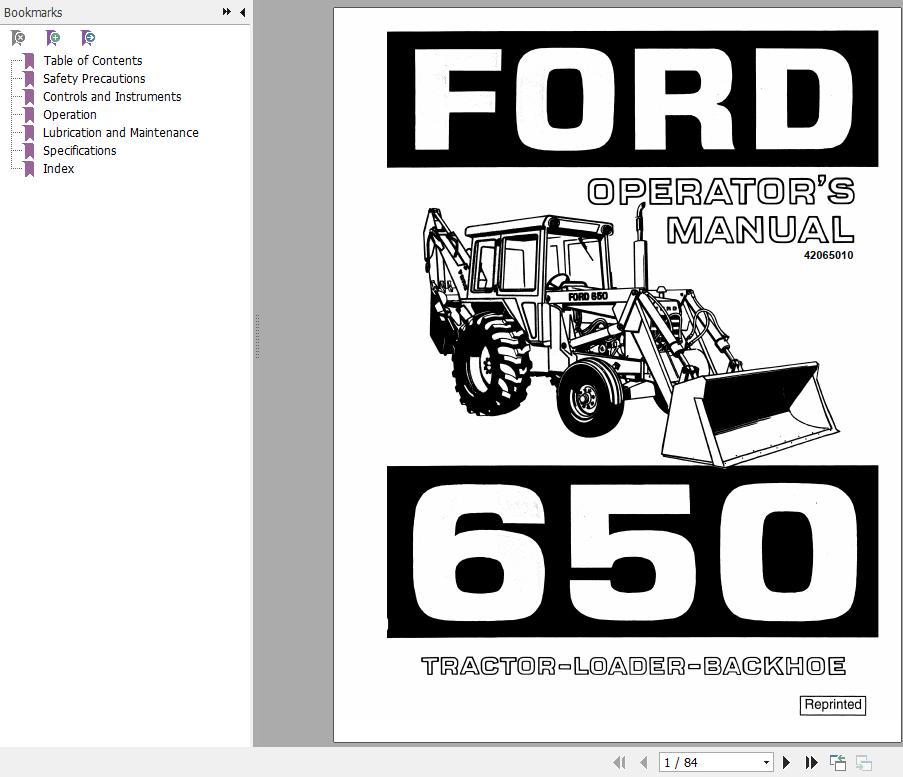Collapse the Bookmarks panel with its arrow

pyautogui.click(x=241, y=12)
